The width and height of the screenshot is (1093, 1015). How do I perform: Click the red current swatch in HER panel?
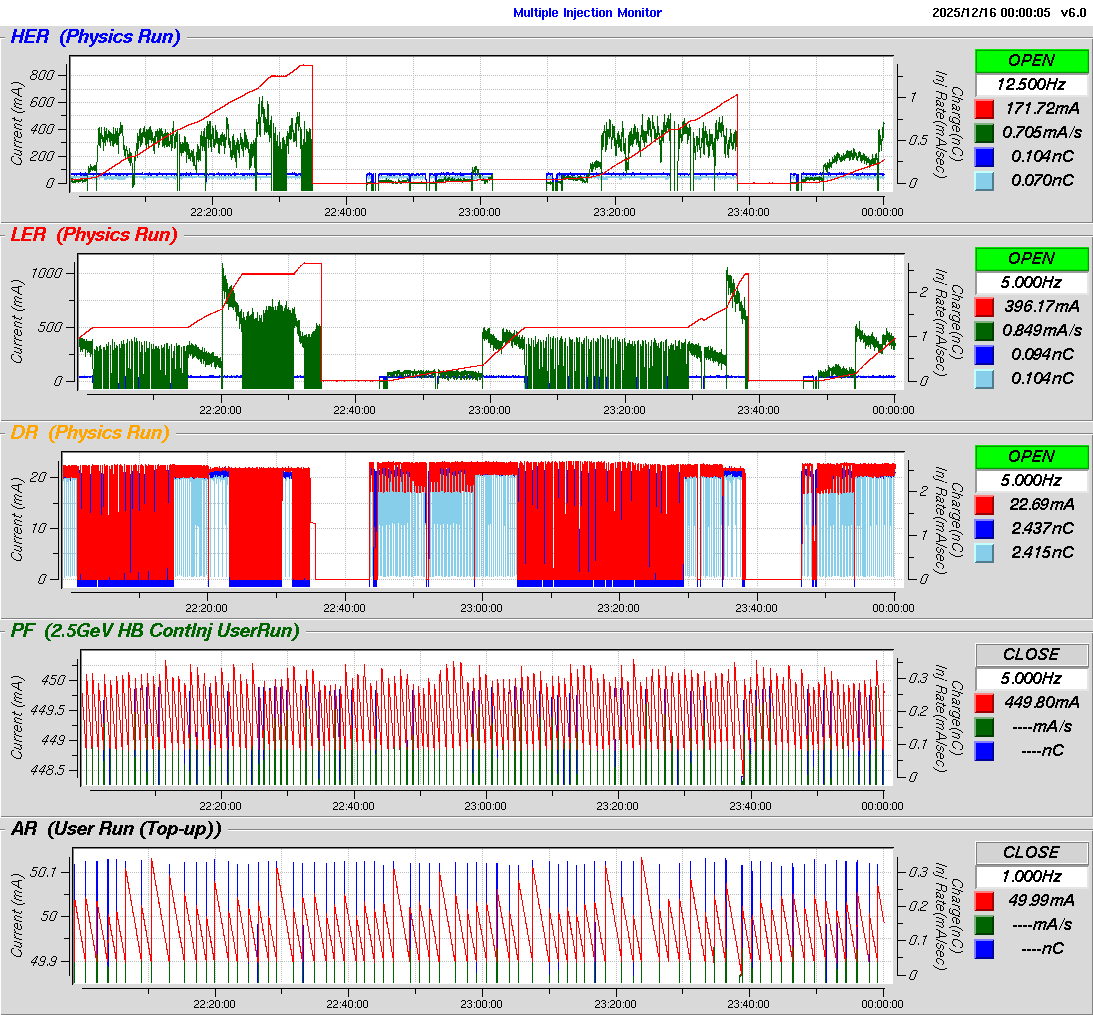[x=984, y=108]
